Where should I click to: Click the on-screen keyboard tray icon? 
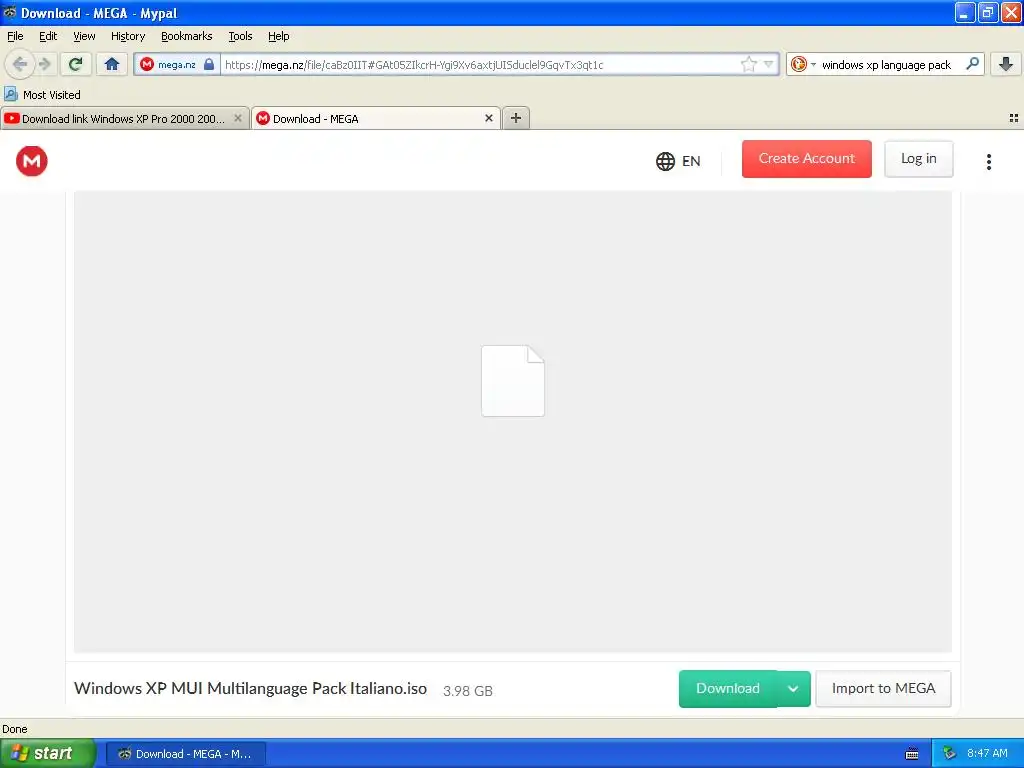tap(912, 754)
